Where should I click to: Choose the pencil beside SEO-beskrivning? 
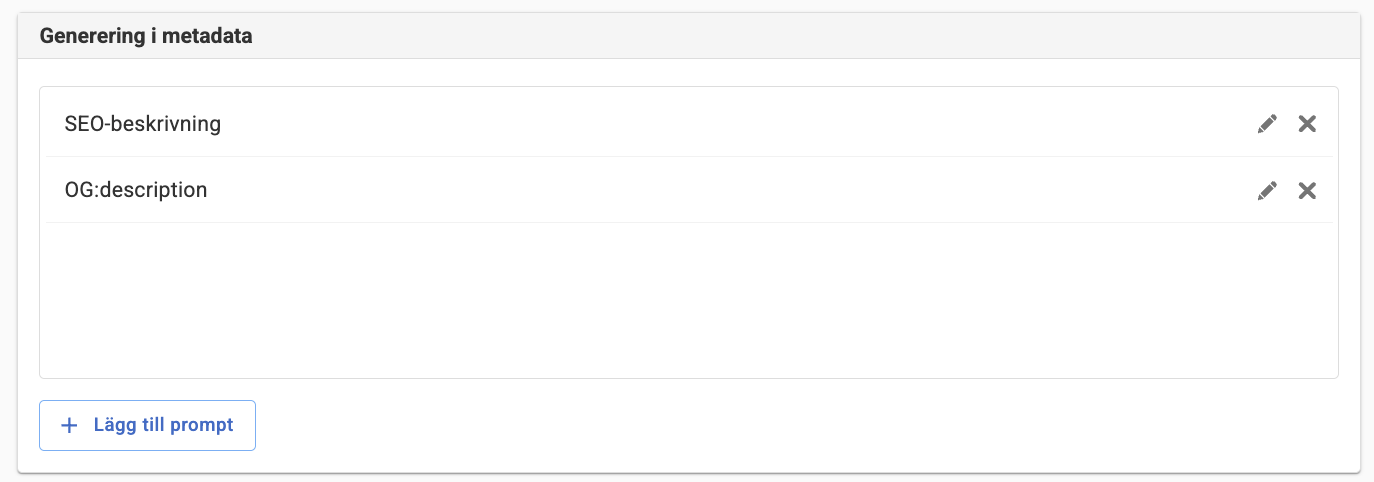coord(1267,124)
